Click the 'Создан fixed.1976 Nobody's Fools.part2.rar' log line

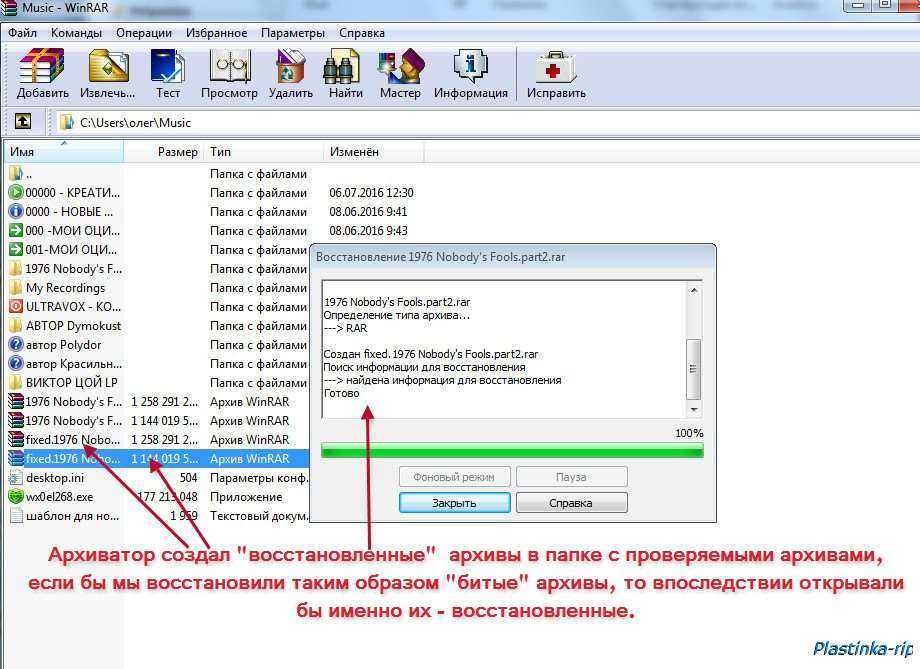pos(431,354)
